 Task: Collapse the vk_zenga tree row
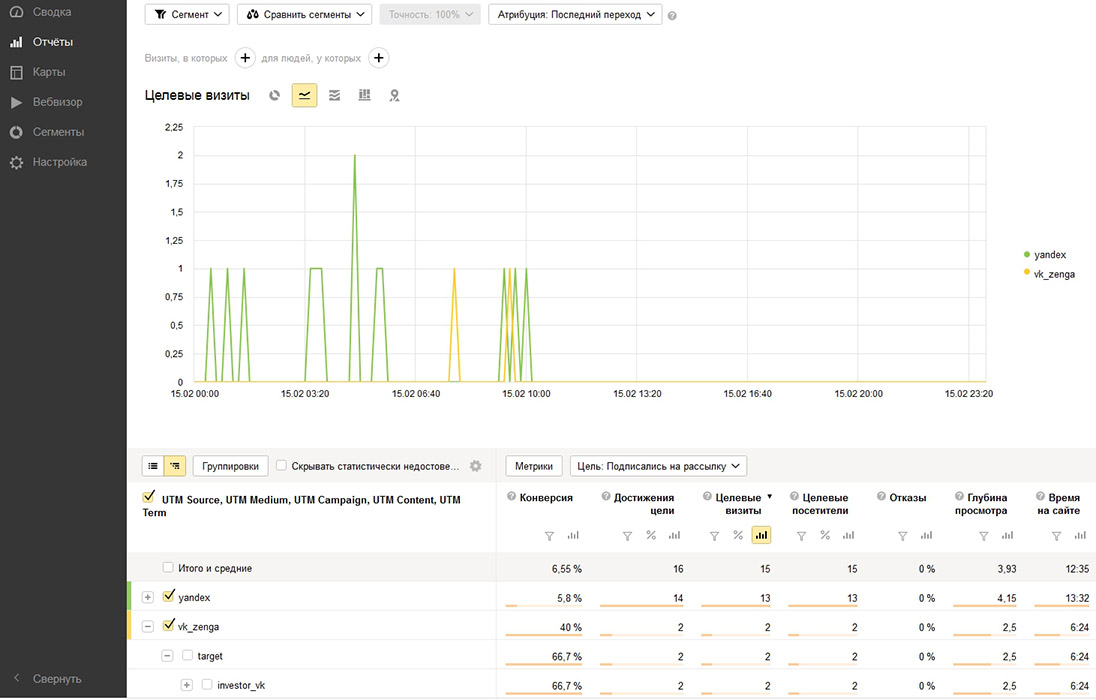[x=148, y=627]
